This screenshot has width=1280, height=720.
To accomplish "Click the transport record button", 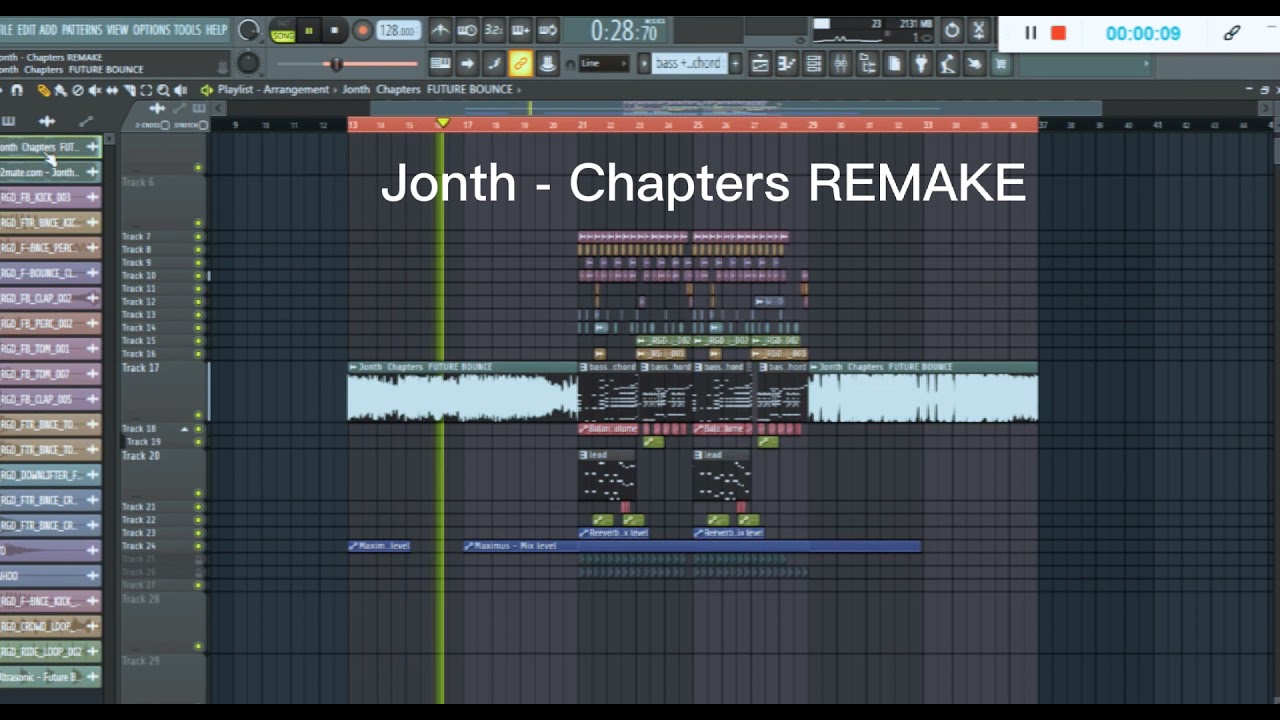I will click(363, 31).
